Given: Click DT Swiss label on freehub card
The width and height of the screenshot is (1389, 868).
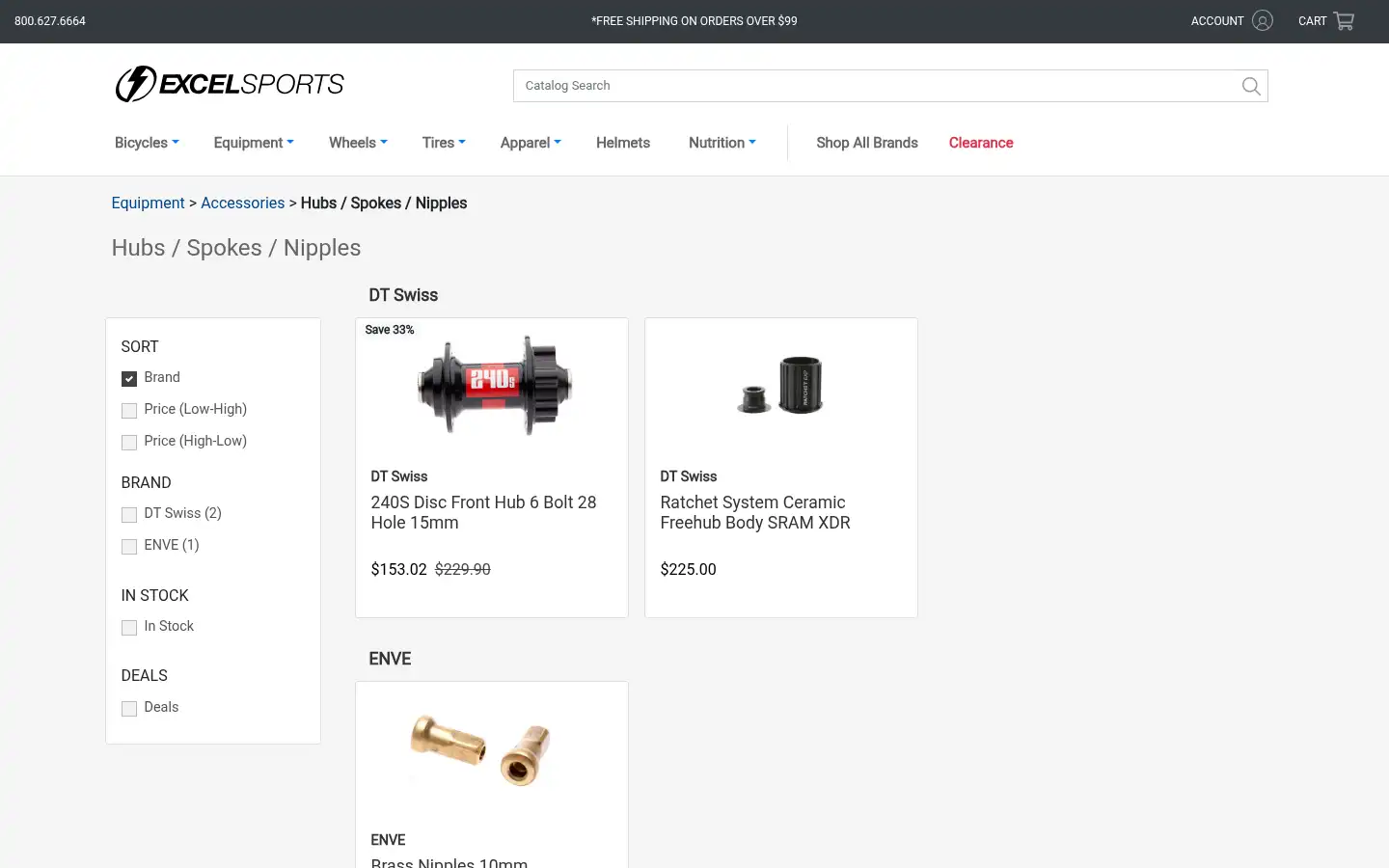Looking at the screenshot, I should click(689, 476).
